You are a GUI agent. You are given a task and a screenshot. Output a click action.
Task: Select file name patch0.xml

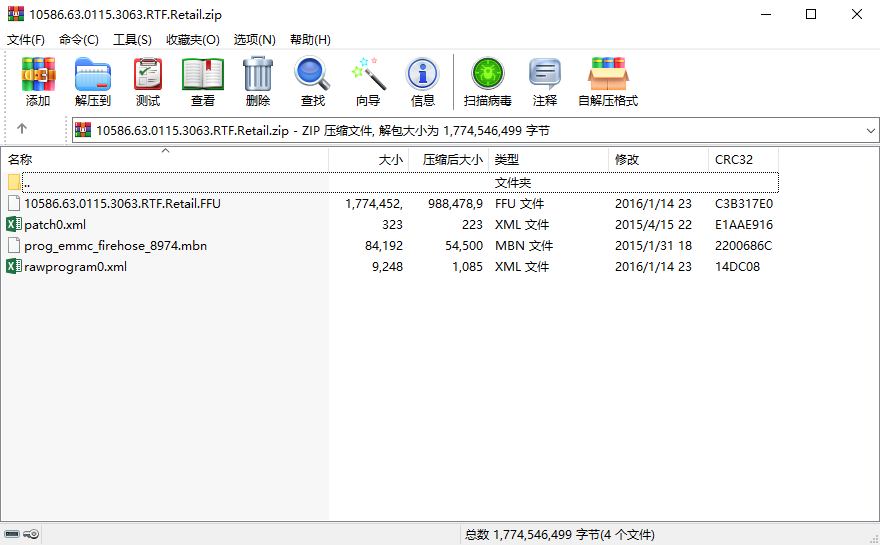click(x=55, y=225)
